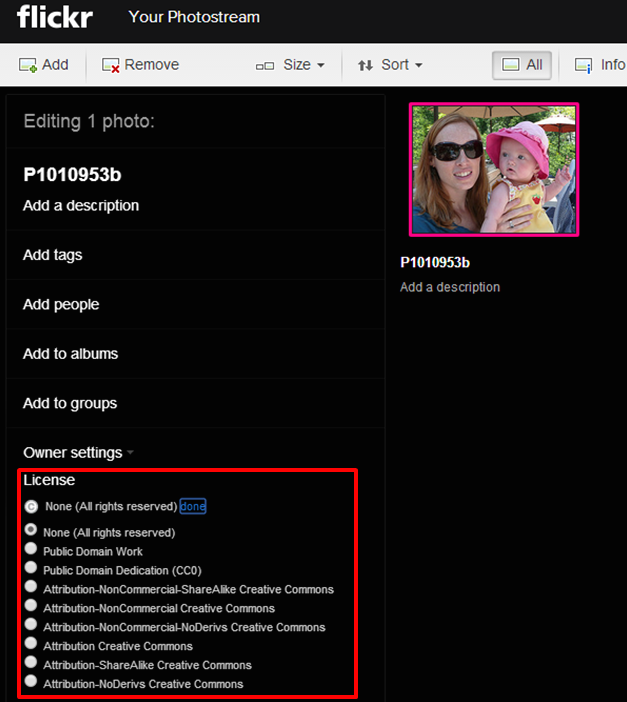The width and height of the screenshot is (627, 702).
Task: Click the Info toolbar label
Action: click(613, 65)
